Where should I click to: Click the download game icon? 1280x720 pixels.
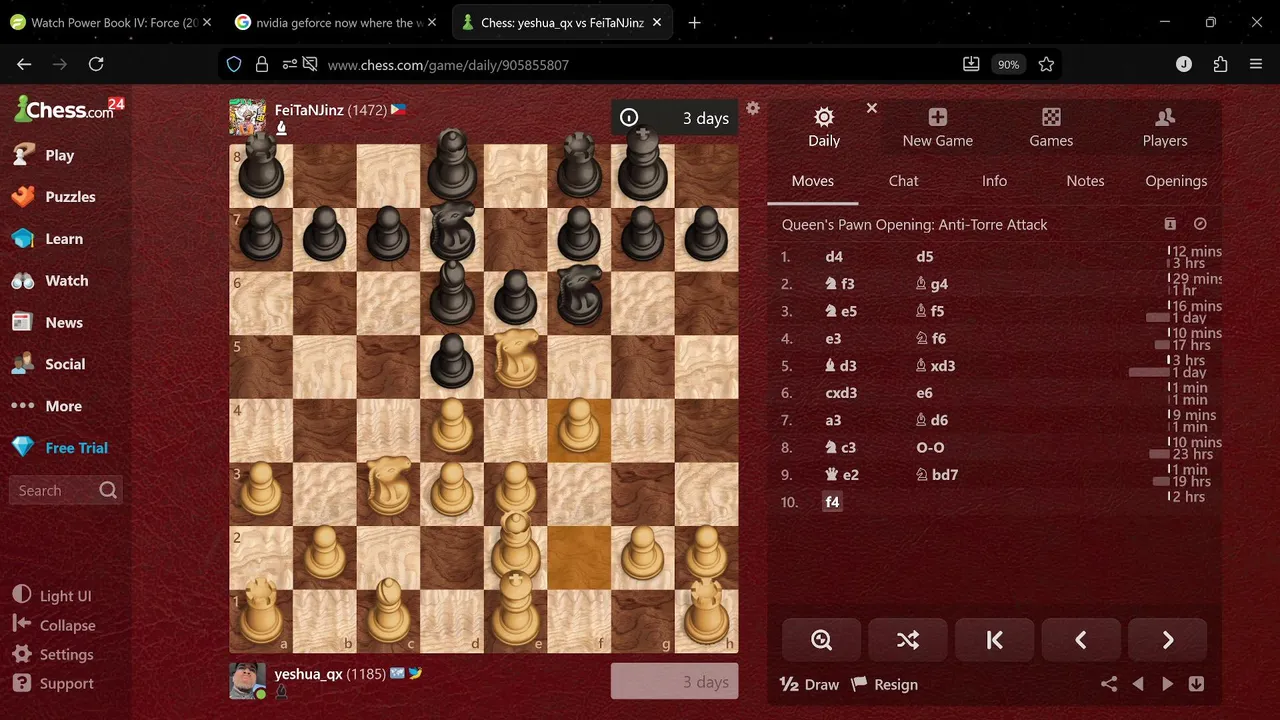[x=1196, y=685]
